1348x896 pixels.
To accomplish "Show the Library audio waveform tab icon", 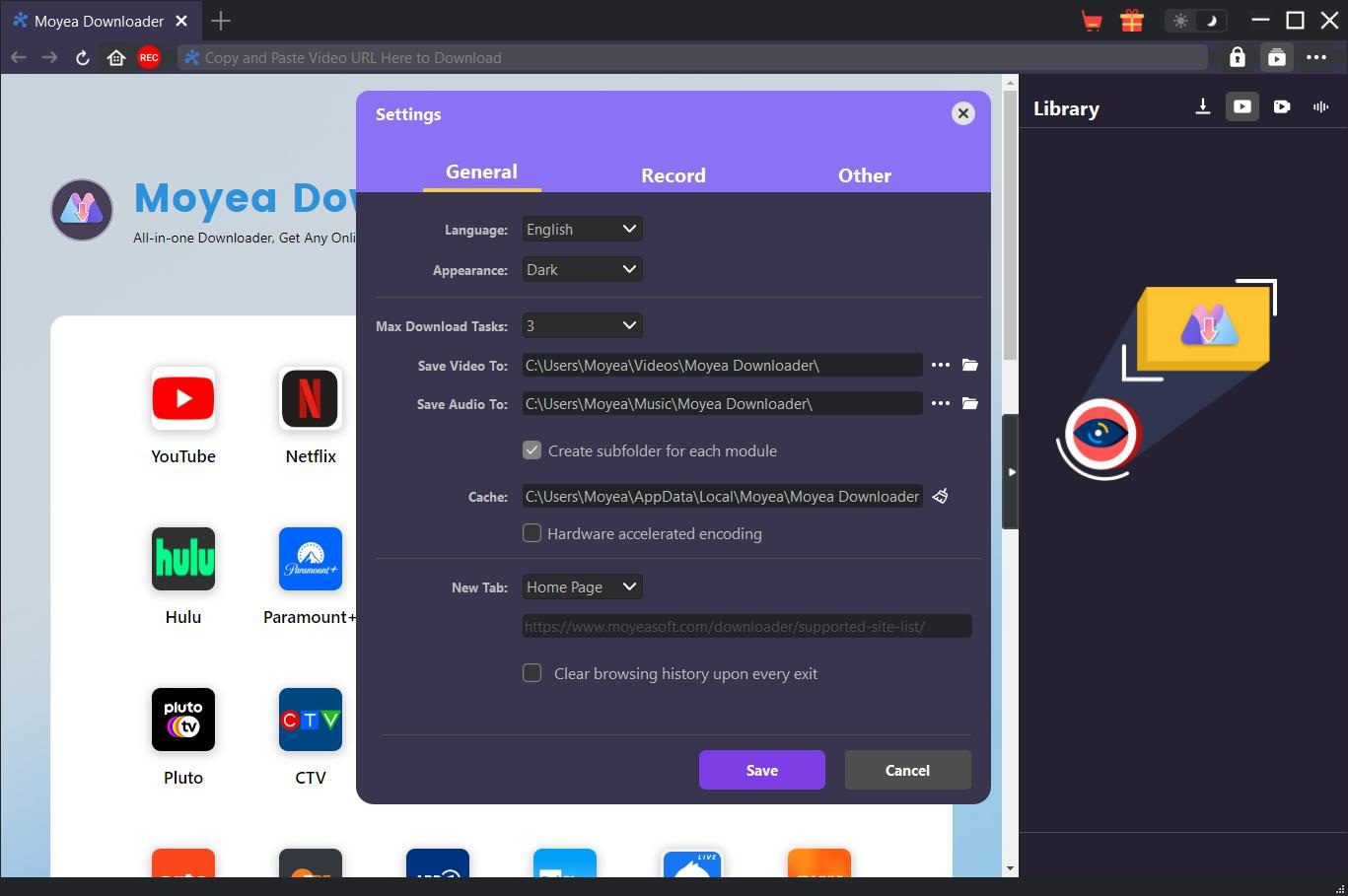I will tap(1320, 107).
